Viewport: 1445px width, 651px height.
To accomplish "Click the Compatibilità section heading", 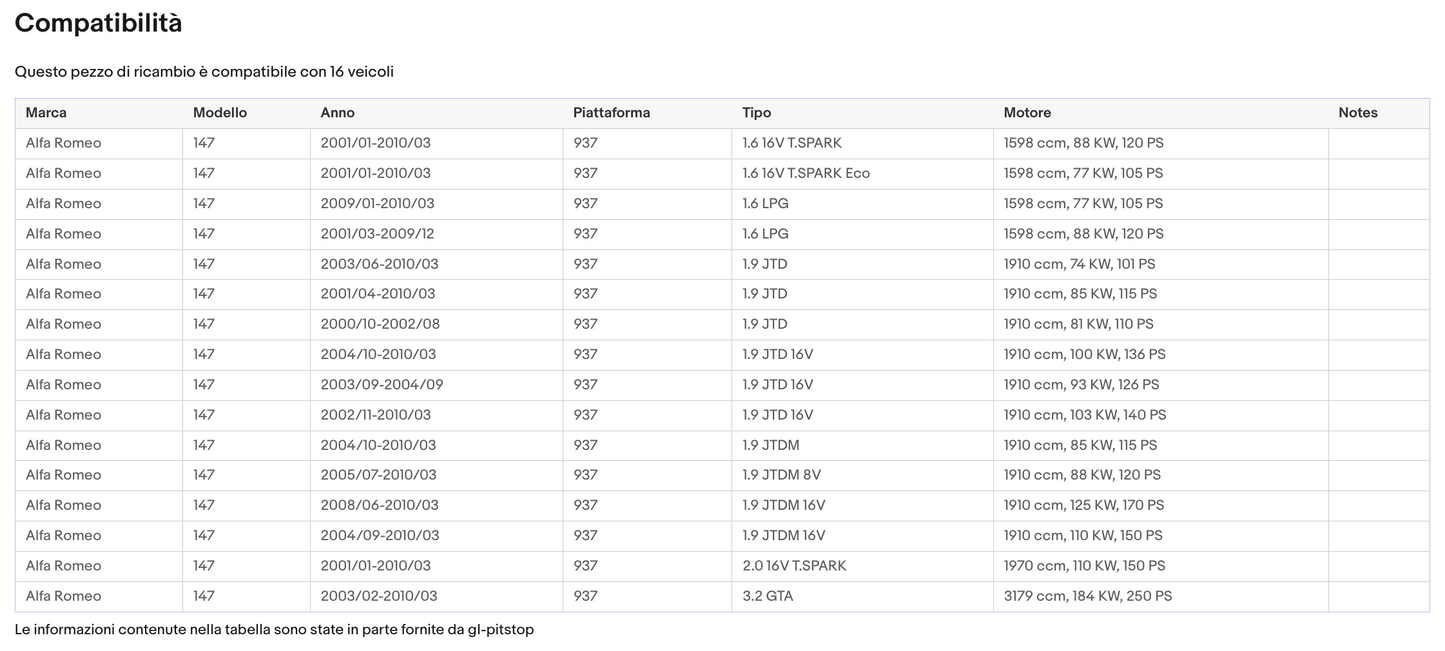I will click(x=98, y=23).
